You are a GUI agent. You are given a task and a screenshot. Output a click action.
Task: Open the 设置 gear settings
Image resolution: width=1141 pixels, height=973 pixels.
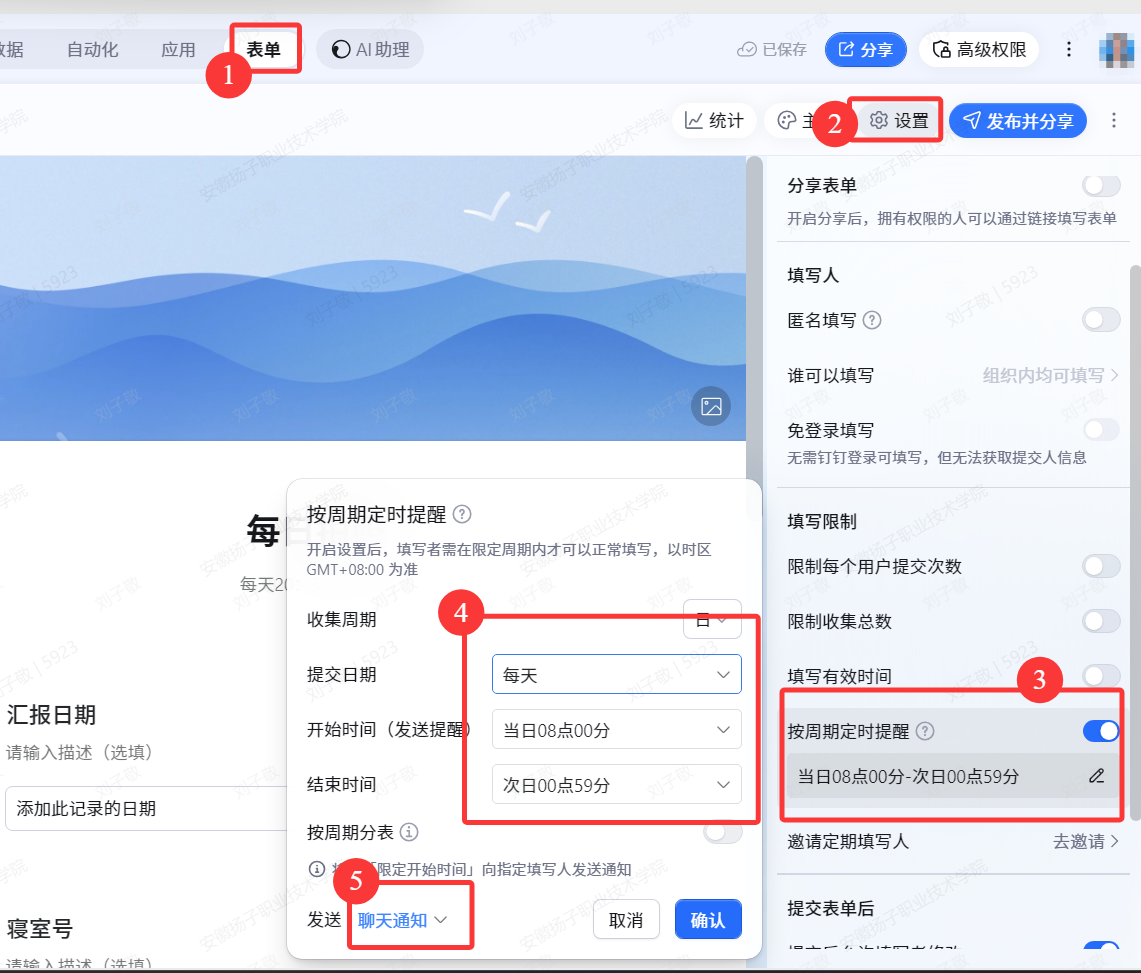coord(899,120)
